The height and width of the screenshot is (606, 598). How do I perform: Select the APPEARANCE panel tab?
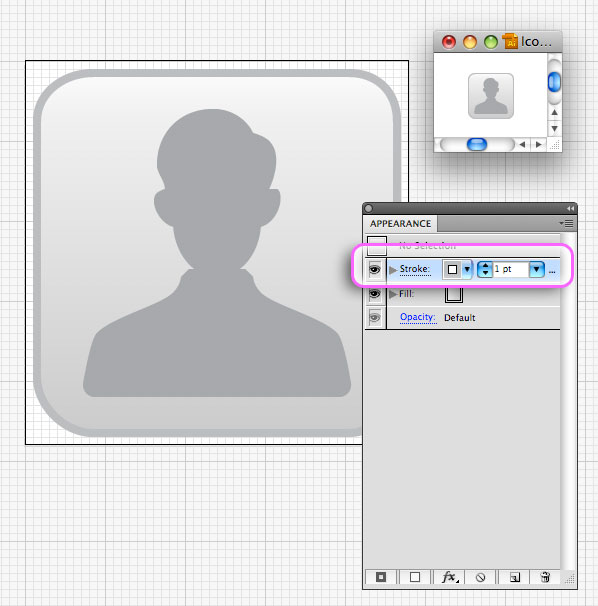[x=400, y=224]
